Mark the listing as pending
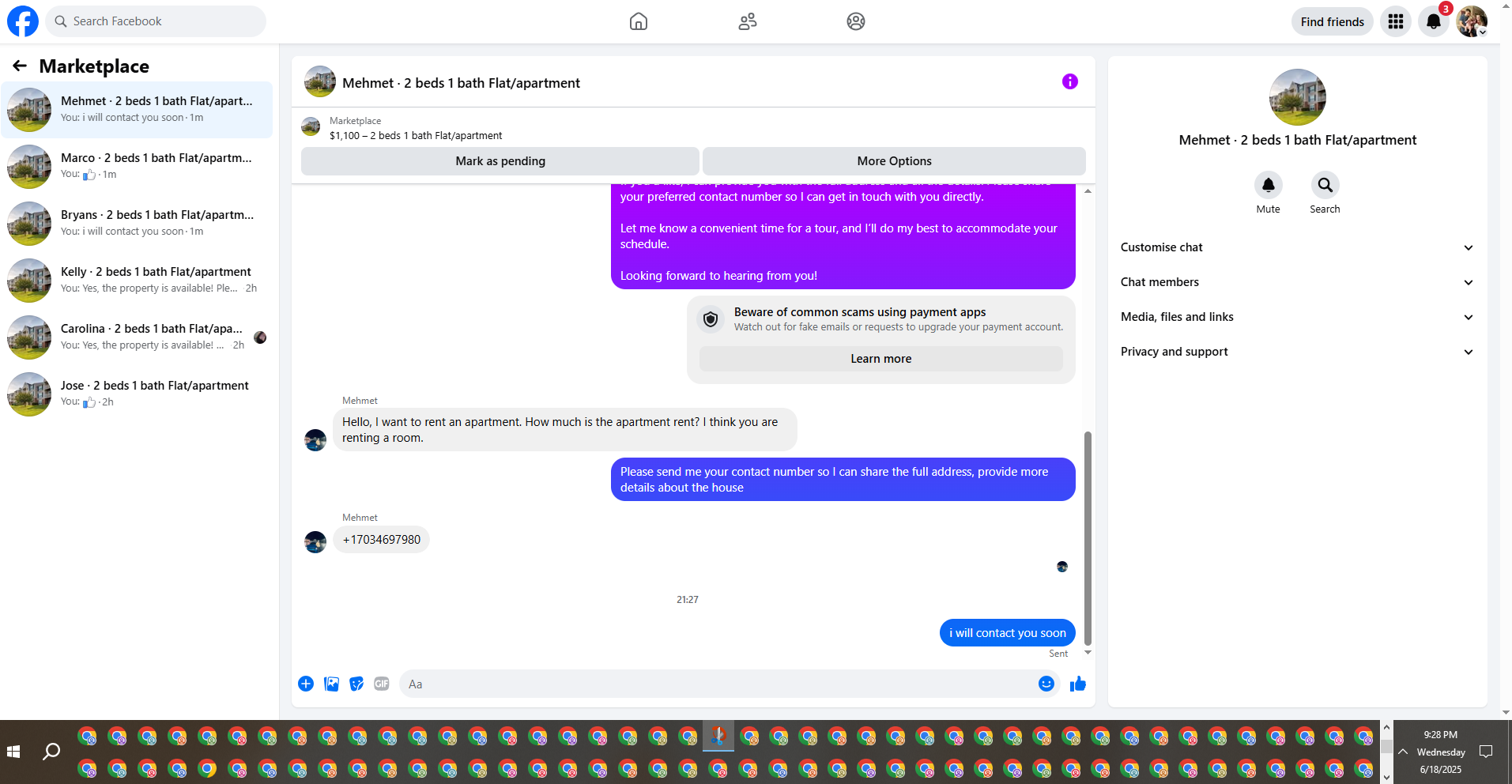 coord(500,161)
